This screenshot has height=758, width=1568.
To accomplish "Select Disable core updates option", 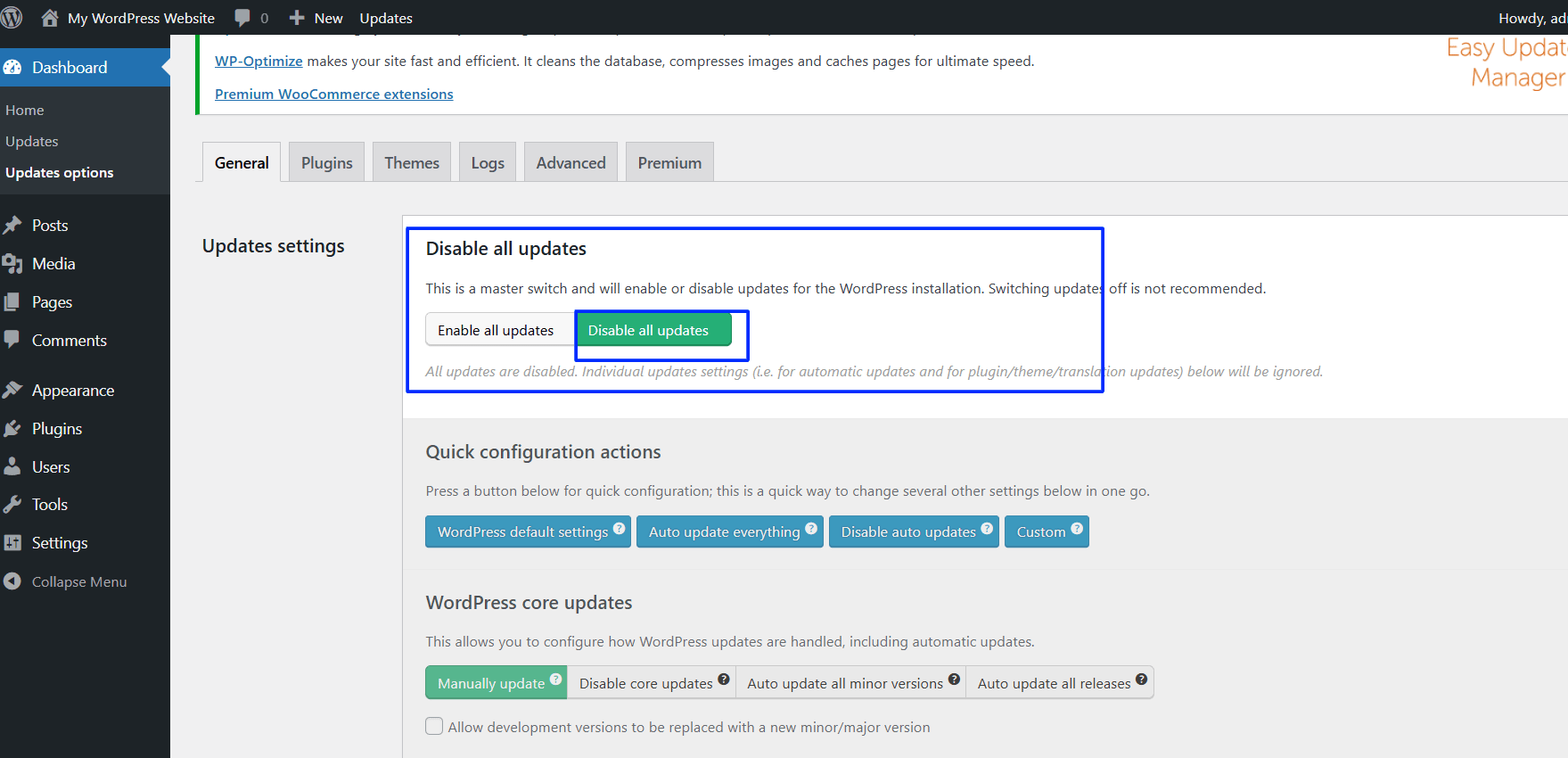I will point(651,682).
